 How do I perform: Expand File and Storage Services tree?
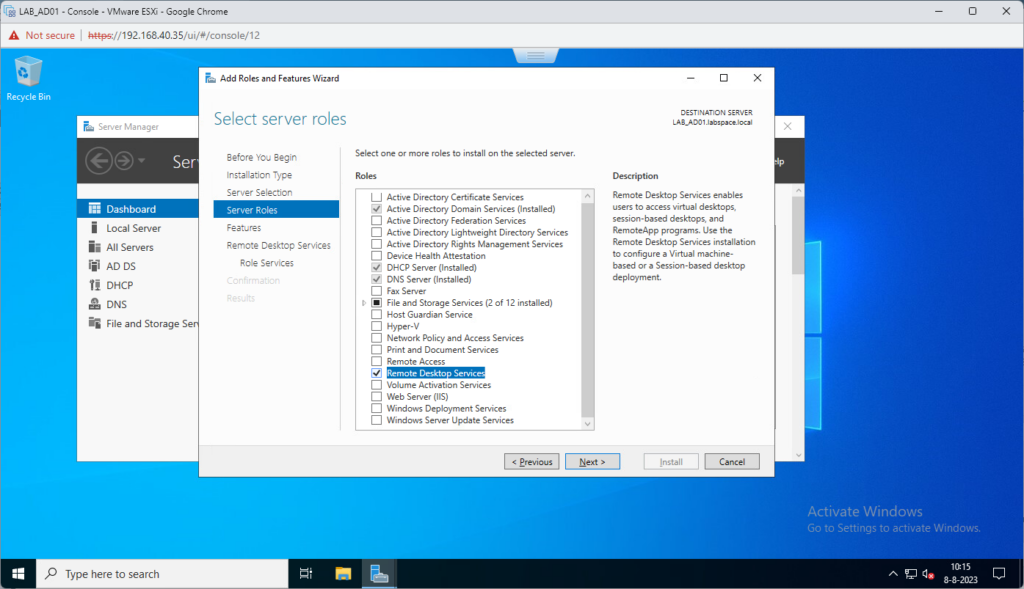coord(364,303)
